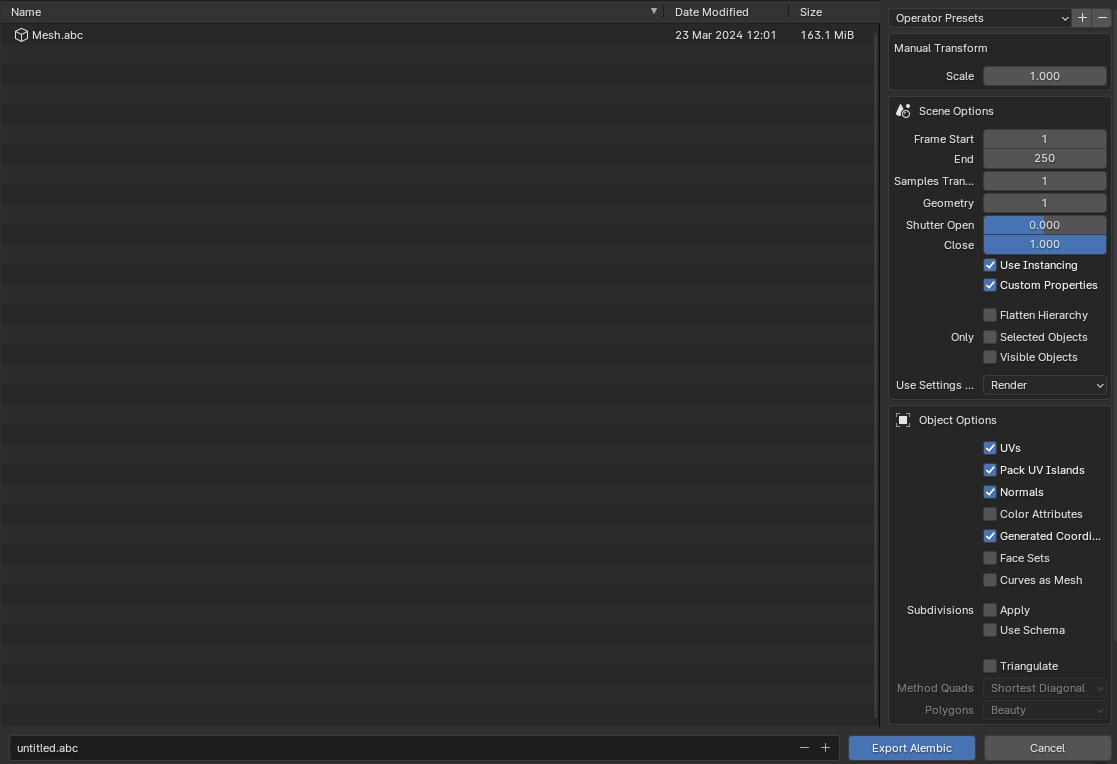Decrement filename number with minus icon
This screenshot has height=764, width=1117.
point(804,748)
